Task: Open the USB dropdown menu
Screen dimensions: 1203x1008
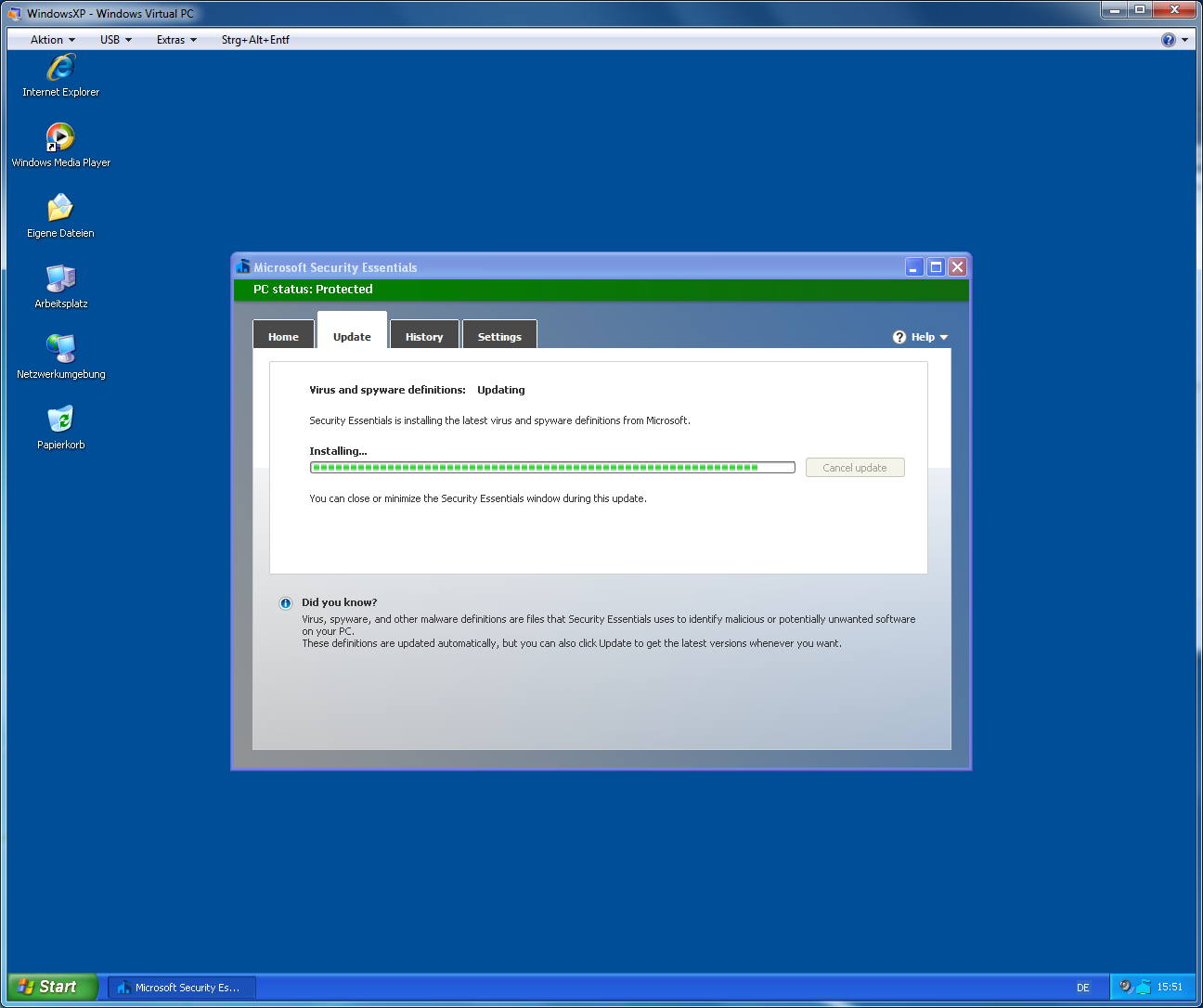Action: [x=116, y=40]
